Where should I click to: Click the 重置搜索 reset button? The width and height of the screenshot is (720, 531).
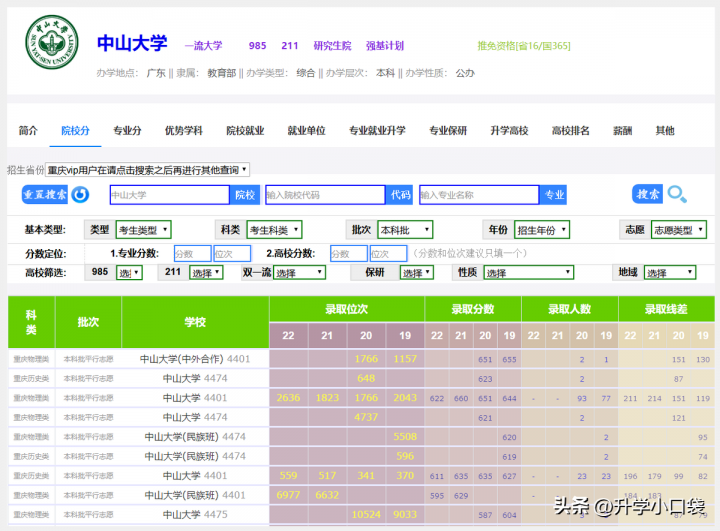coord(45,195)
